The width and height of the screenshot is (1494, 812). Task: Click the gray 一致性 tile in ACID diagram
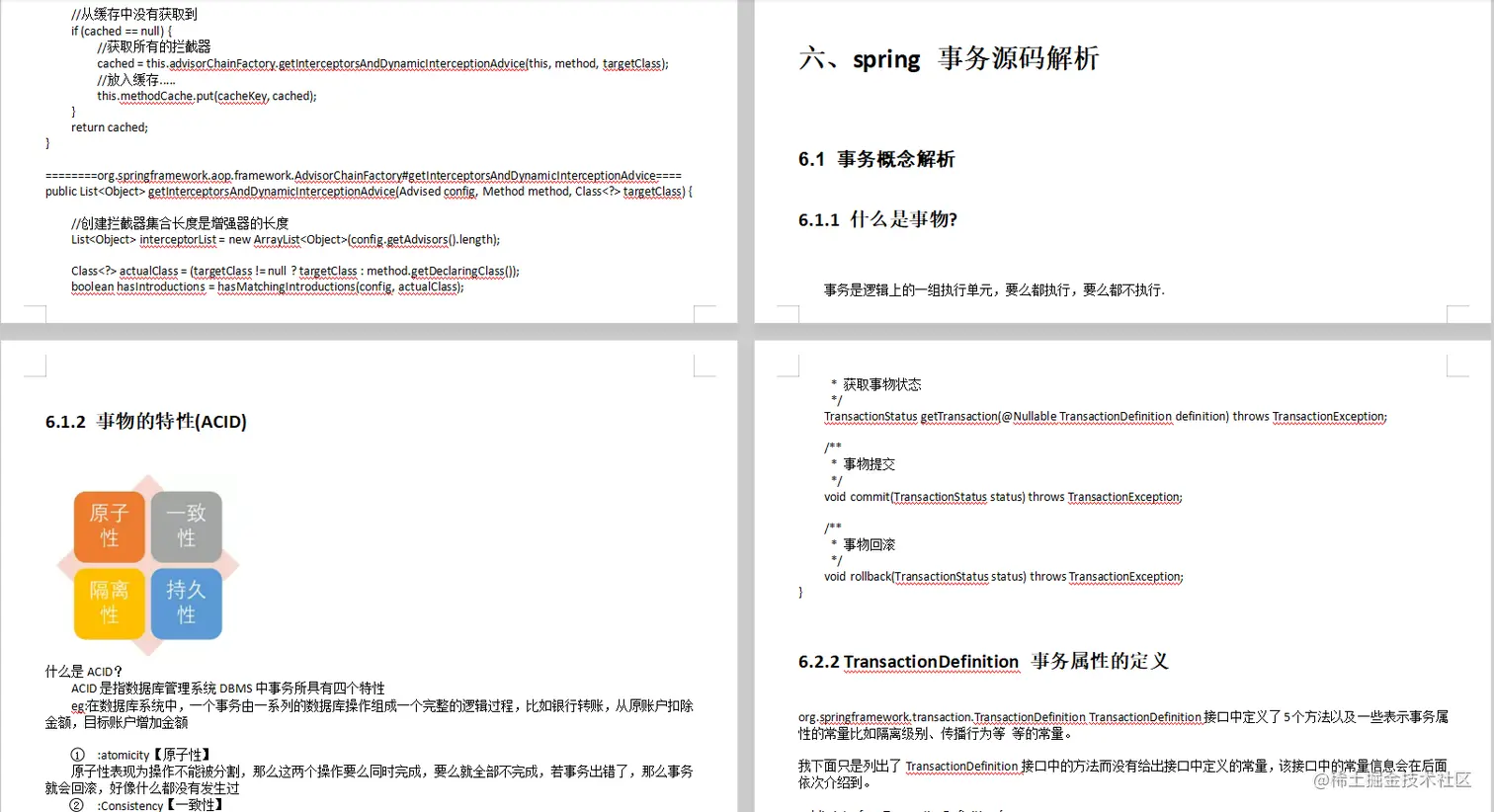(186, 527)
